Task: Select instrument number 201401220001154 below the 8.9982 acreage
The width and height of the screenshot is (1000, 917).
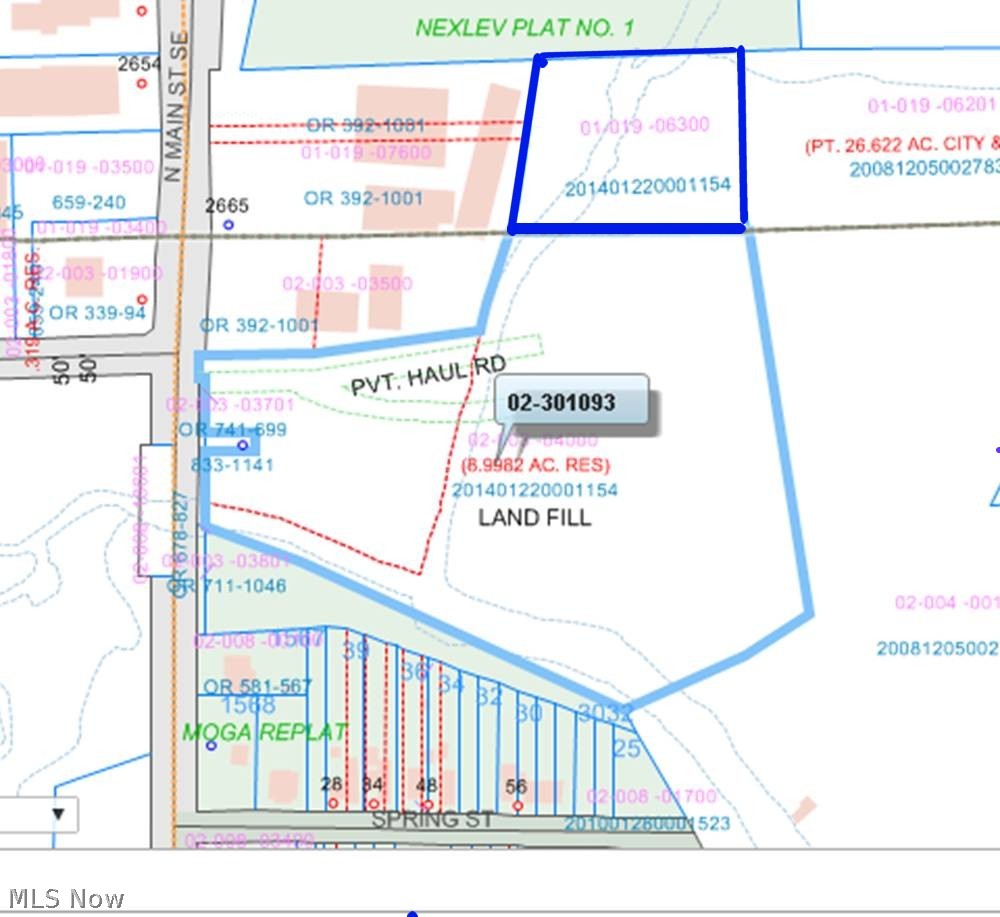Action: 534,490
